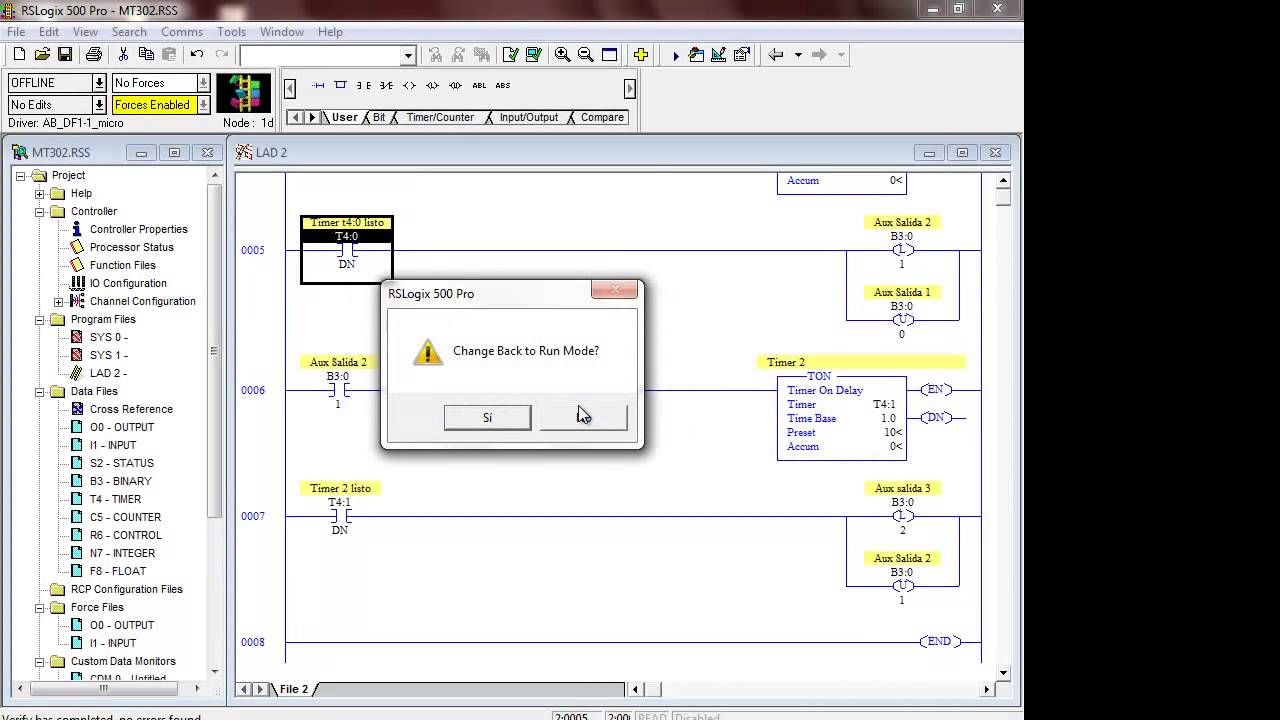Click the Zoom Out magnifier icon
Viewport: 1280px width, 720px height.
coord(586,55)
